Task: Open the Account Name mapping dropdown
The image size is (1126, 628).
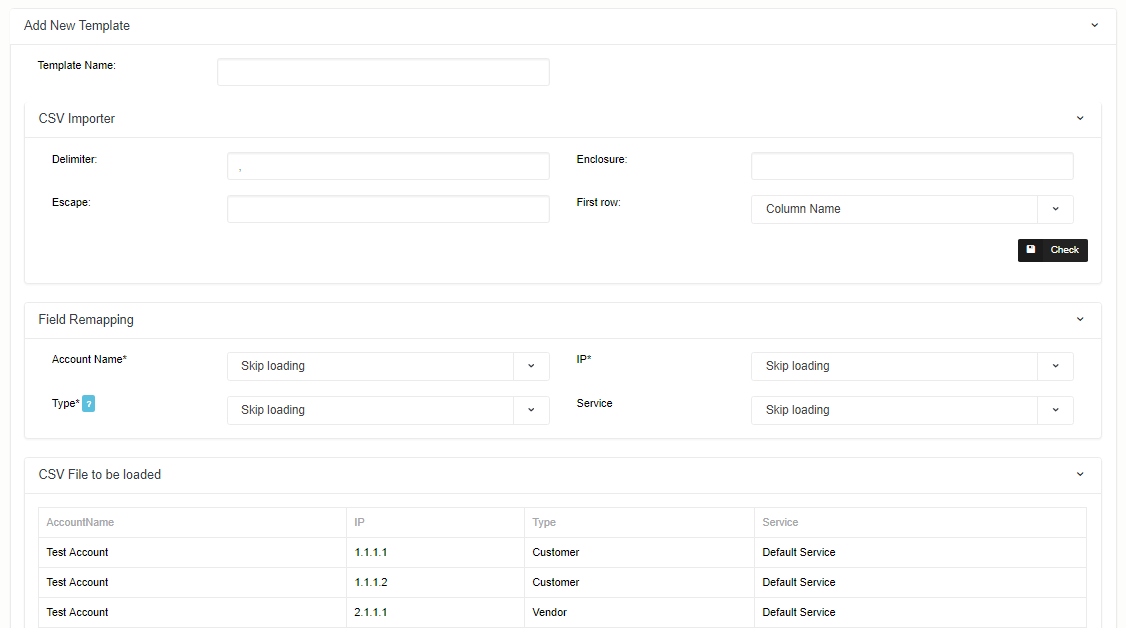Action: coord(388,366)
